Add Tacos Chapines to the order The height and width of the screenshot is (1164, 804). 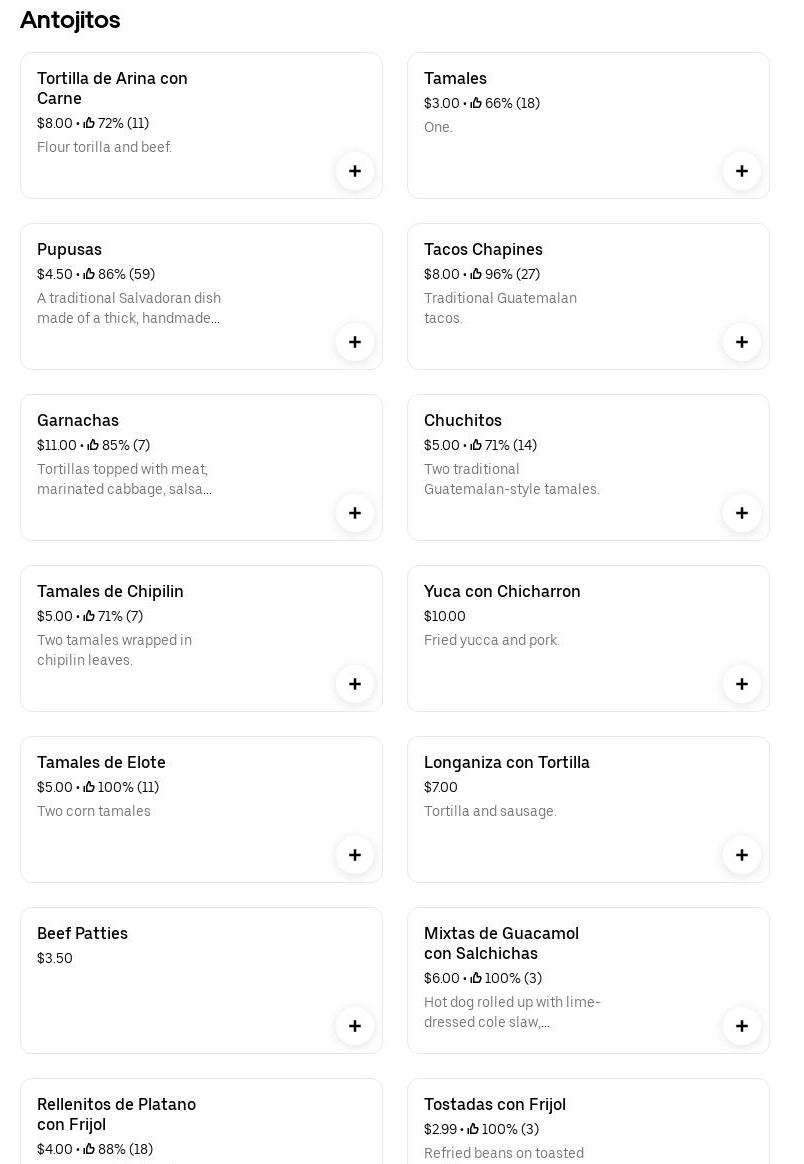[x=742, y=342]
